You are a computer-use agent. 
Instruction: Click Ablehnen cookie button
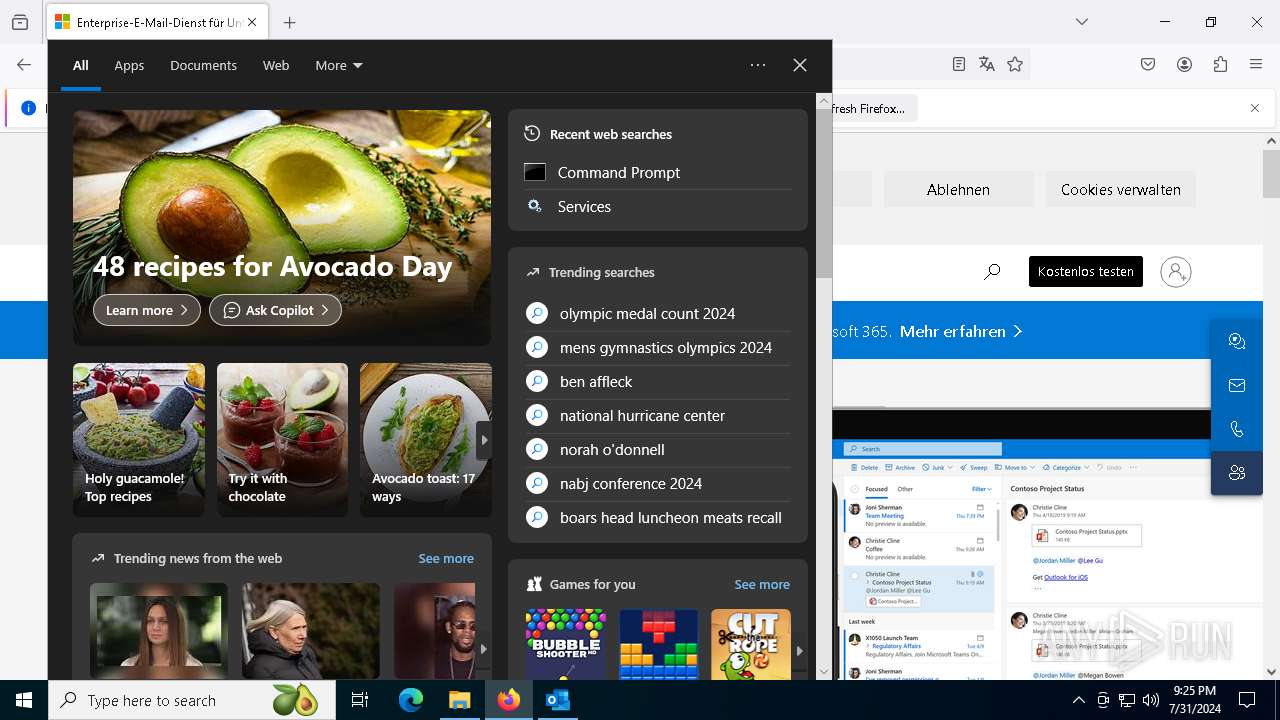tap(958, 189)
